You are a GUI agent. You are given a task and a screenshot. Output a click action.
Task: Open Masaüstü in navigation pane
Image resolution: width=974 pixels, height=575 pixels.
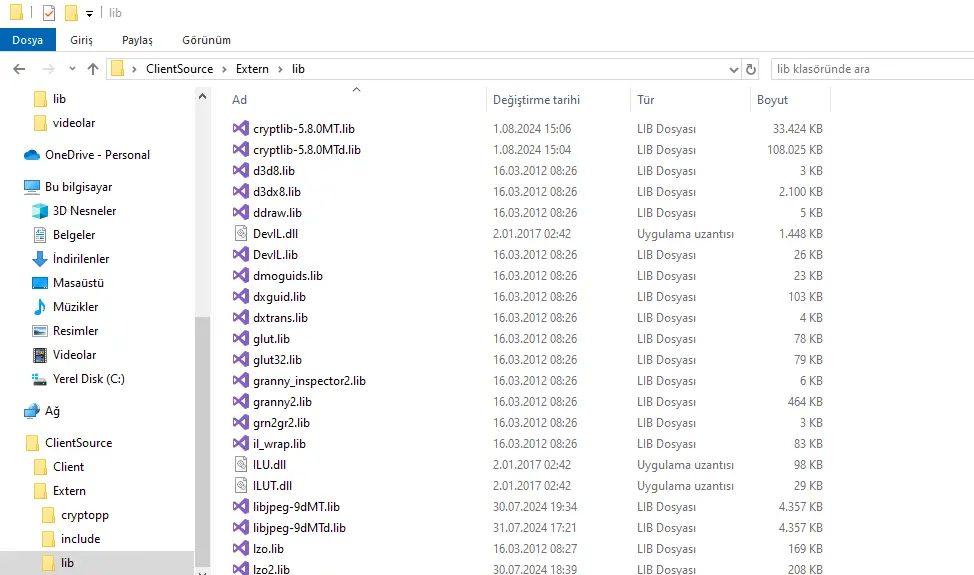pos(78,283)
